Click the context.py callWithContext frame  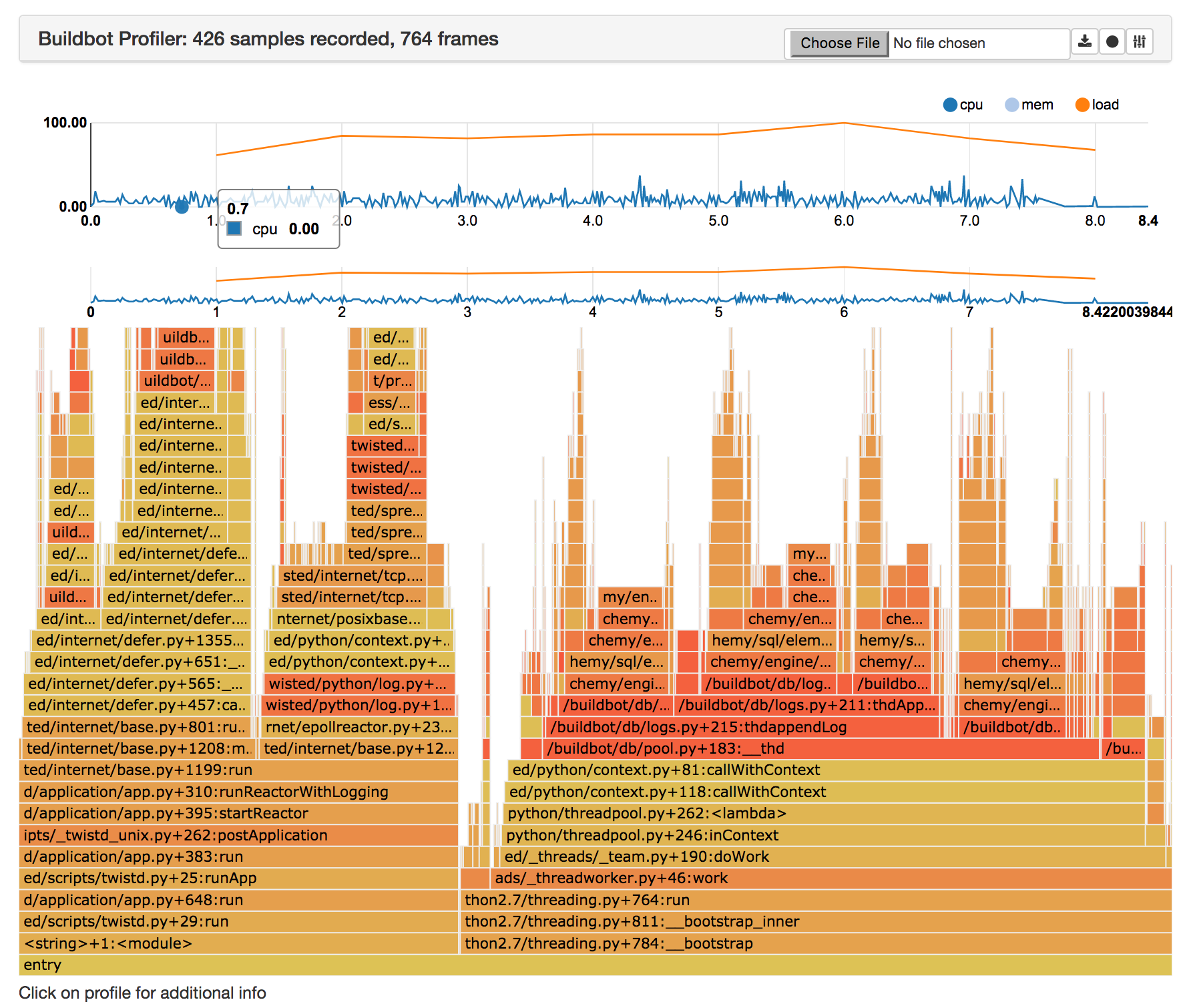point(664,770)
